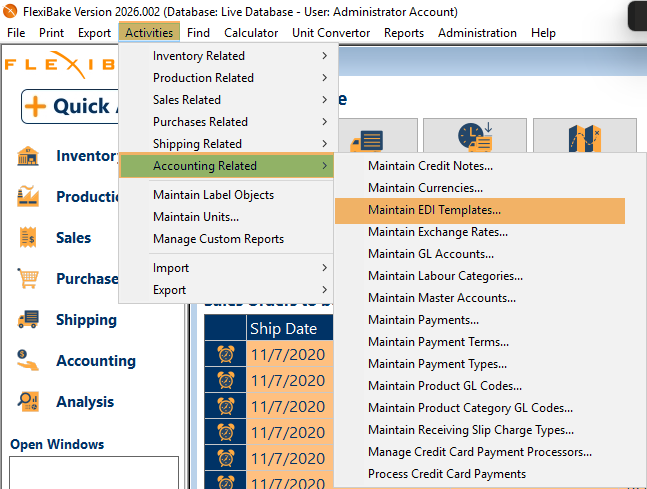This screenshot has width=647, height=489.
Task: Click the Sales receipt icon in sidebar
Action: (28, 237)
